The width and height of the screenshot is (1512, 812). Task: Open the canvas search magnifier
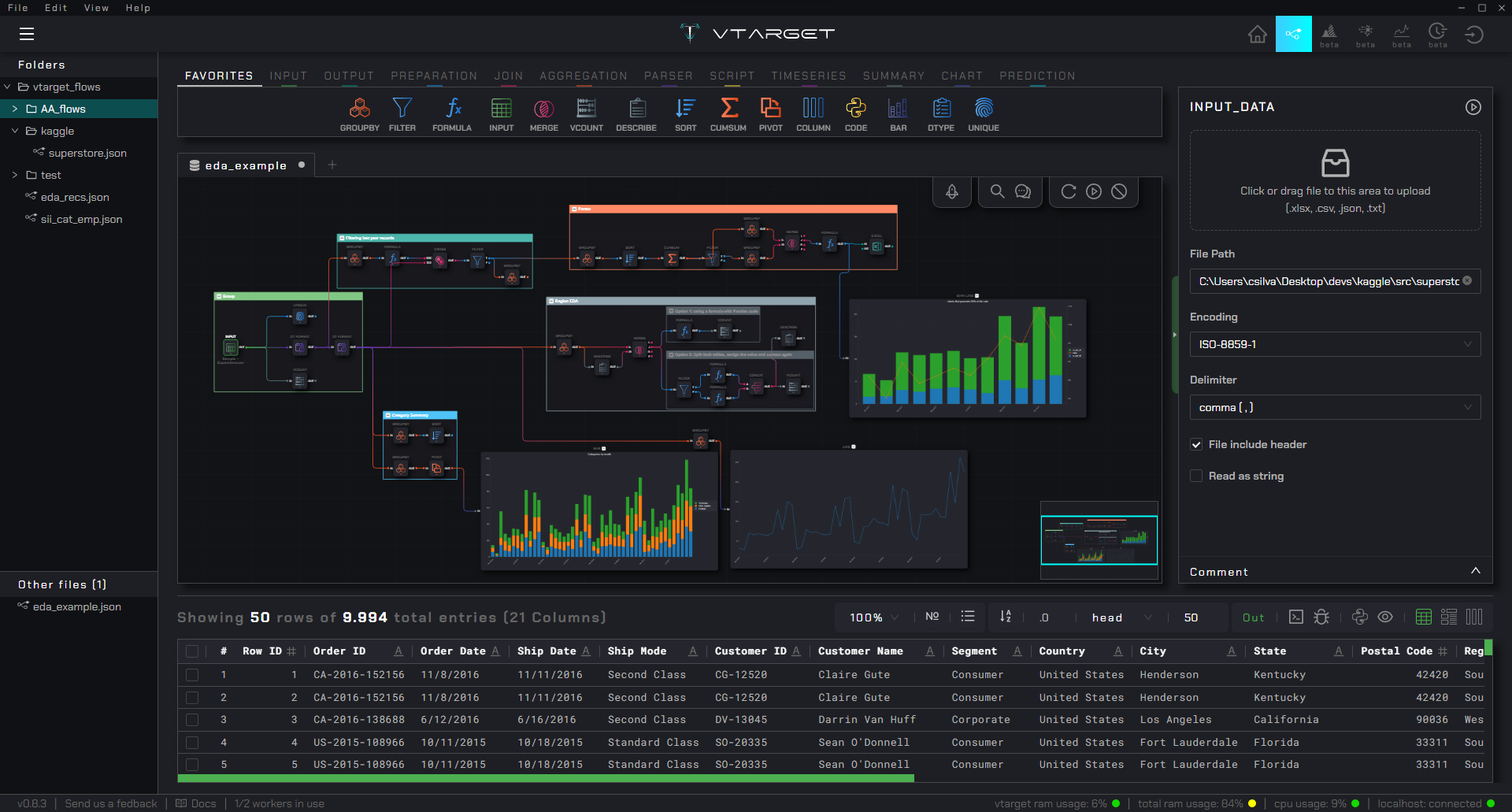(x=997, y=191)
